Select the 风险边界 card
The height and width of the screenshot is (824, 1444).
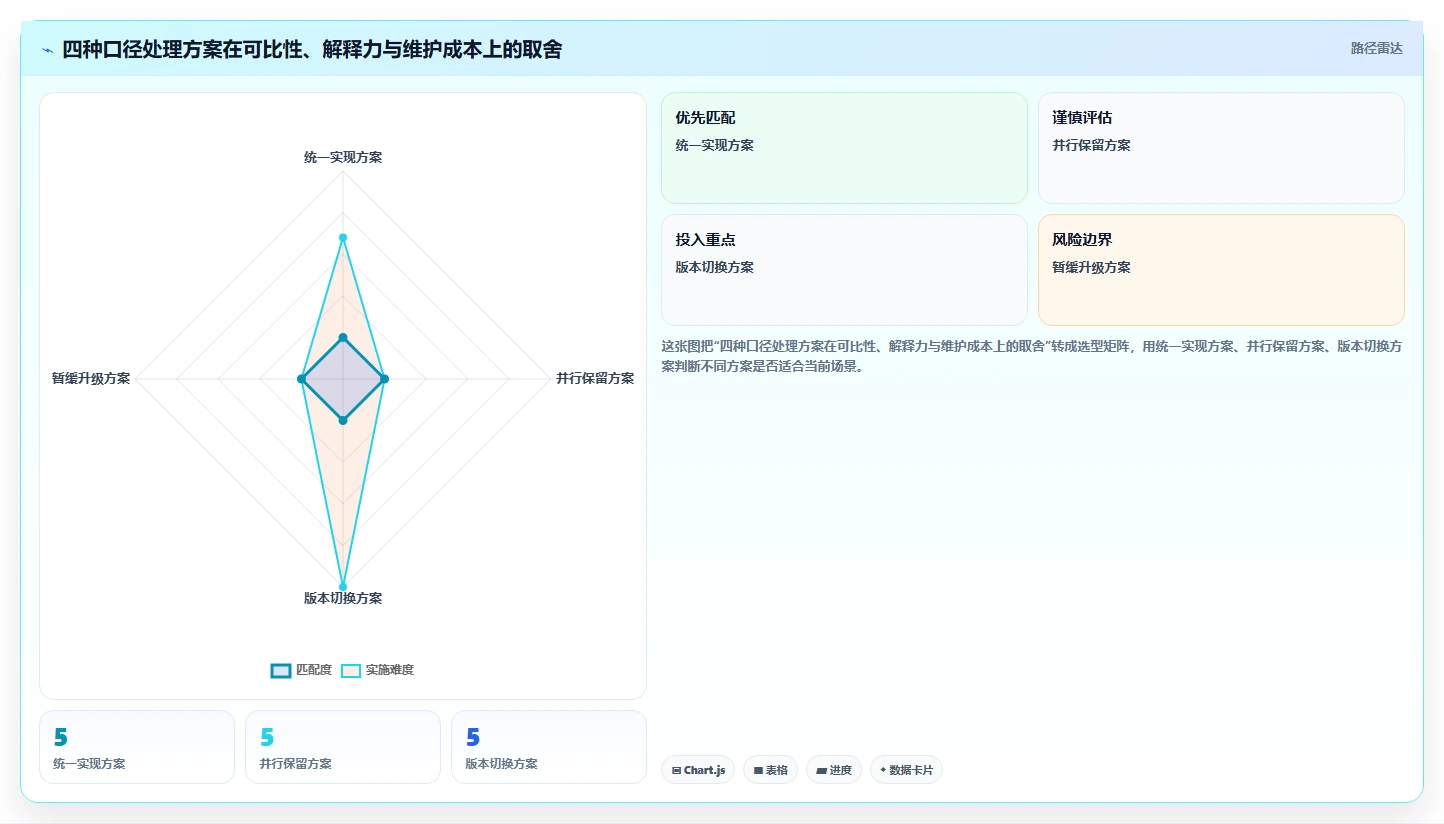[x=1221, y=270]
